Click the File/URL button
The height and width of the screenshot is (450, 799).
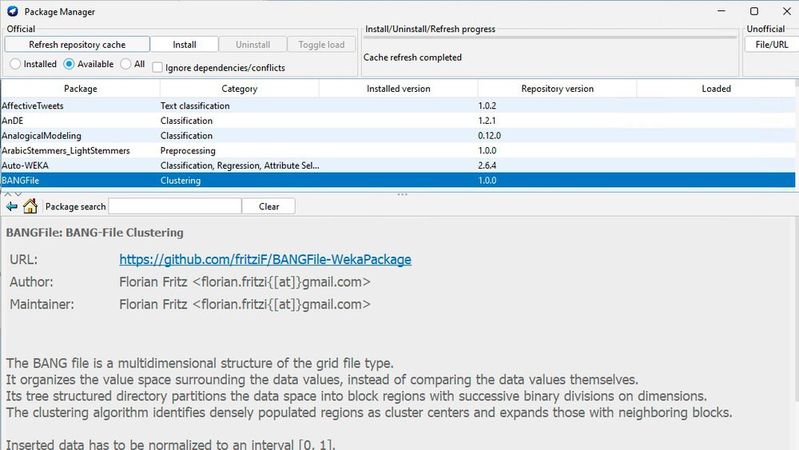pyautogui.click(x=771, y=44)
